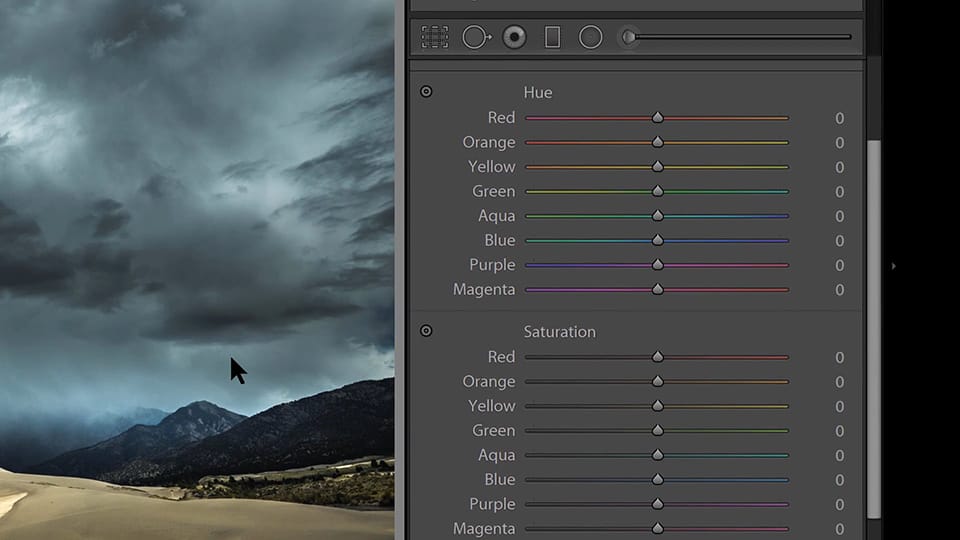The height and width of the screenshot is (540, 960).
Task: Select the Graduated Filter tool icon
Action: pos(552,37)
